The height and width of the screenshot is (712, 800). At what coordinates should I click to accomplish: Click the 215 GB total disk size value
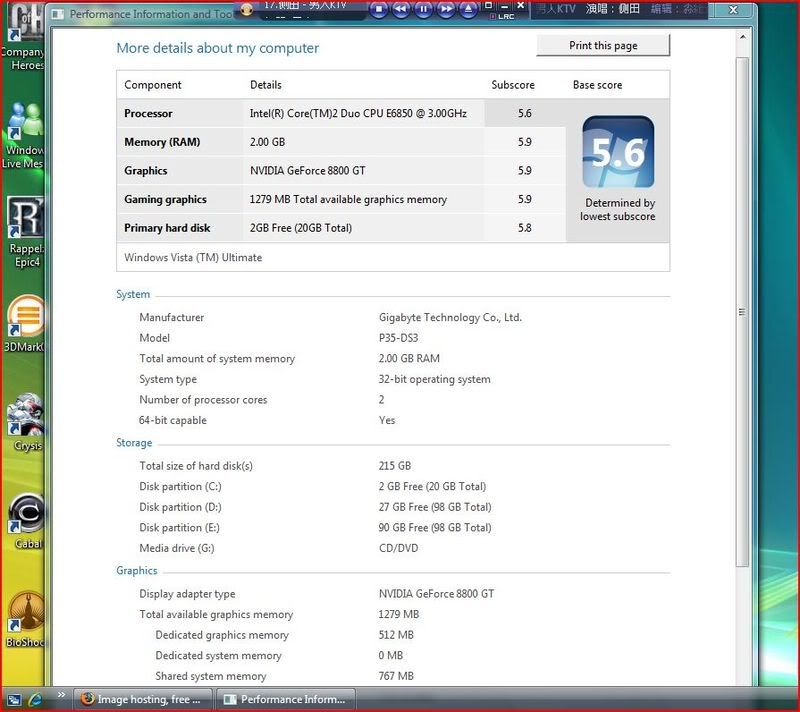point(394,466)
